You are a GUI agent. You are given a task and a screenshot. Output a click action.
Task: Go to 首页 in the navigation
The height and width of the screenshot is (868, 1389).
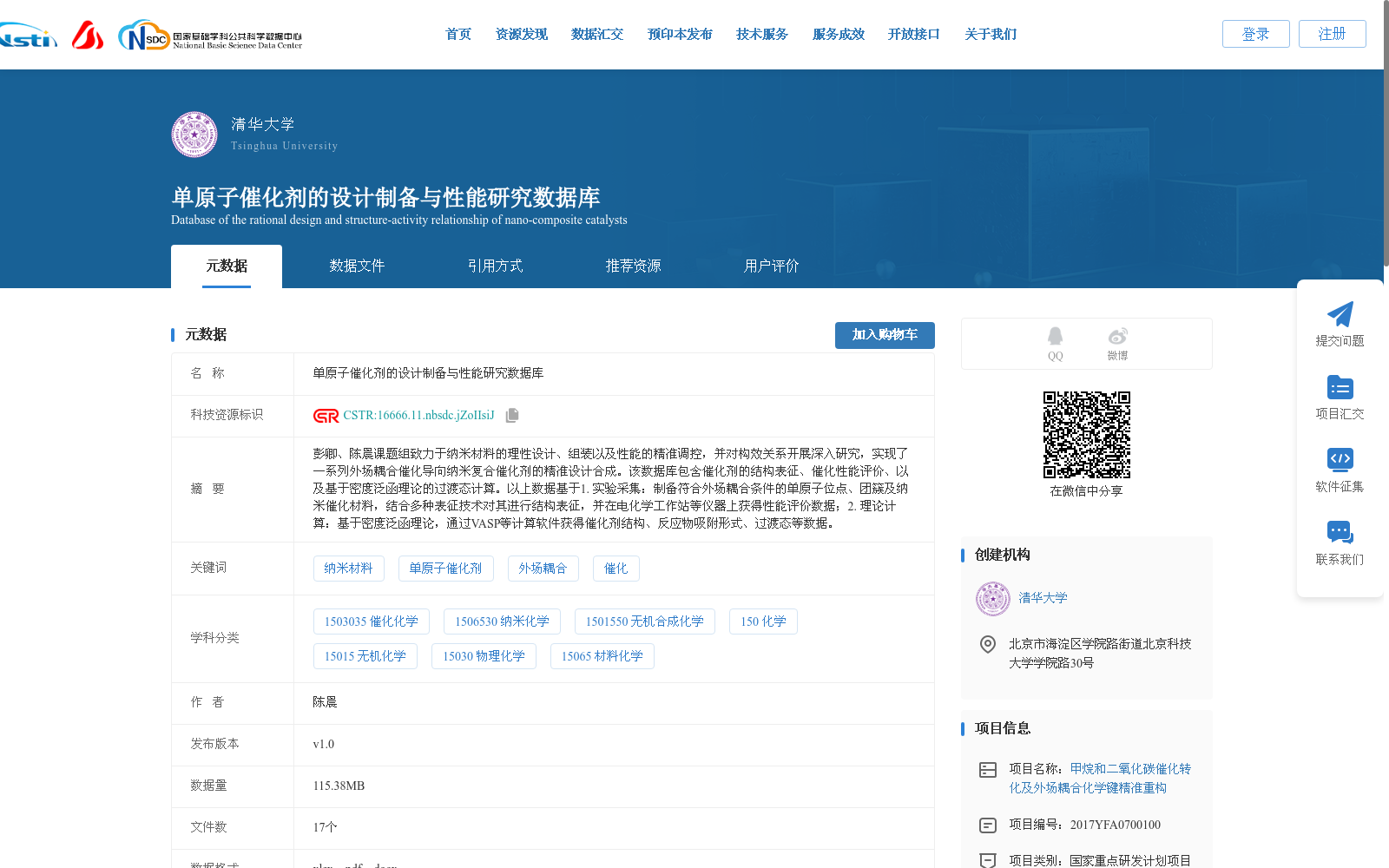458,35
